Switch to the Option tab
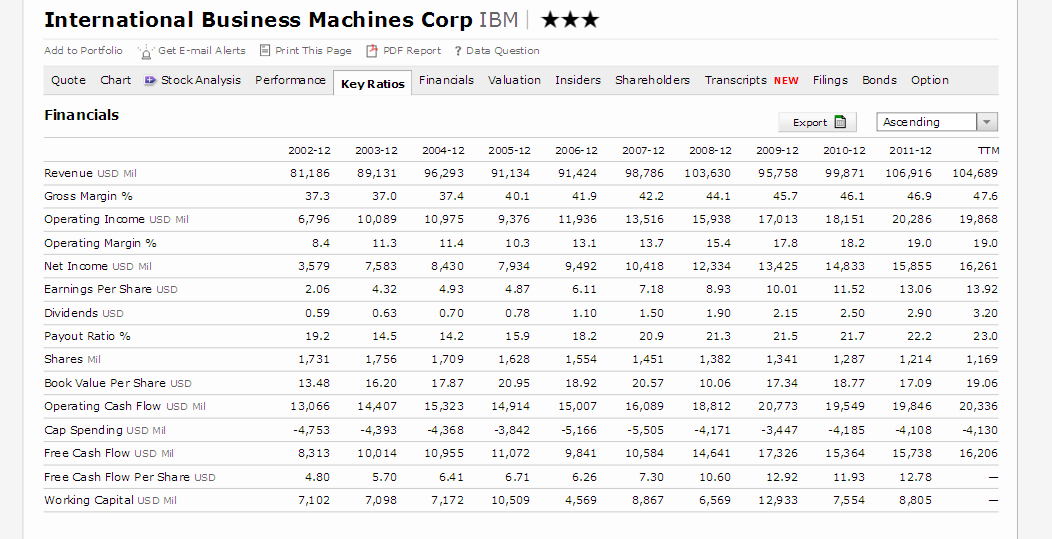This screenshot has width=1052, height=539. (929, 80)
